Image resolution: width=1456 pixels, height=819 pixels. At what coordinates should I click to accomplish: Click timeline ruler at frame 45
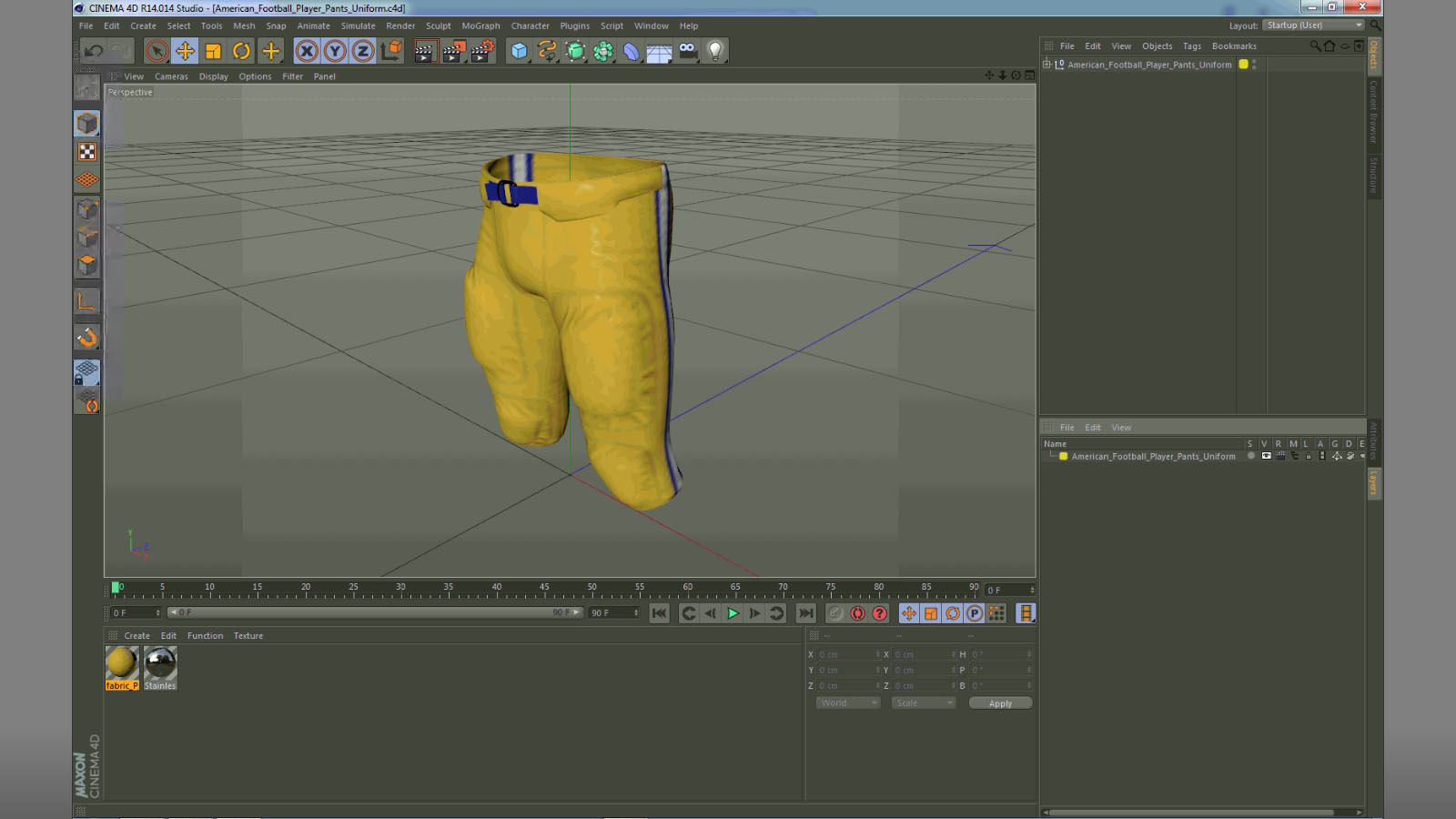(x=544, y=590)
